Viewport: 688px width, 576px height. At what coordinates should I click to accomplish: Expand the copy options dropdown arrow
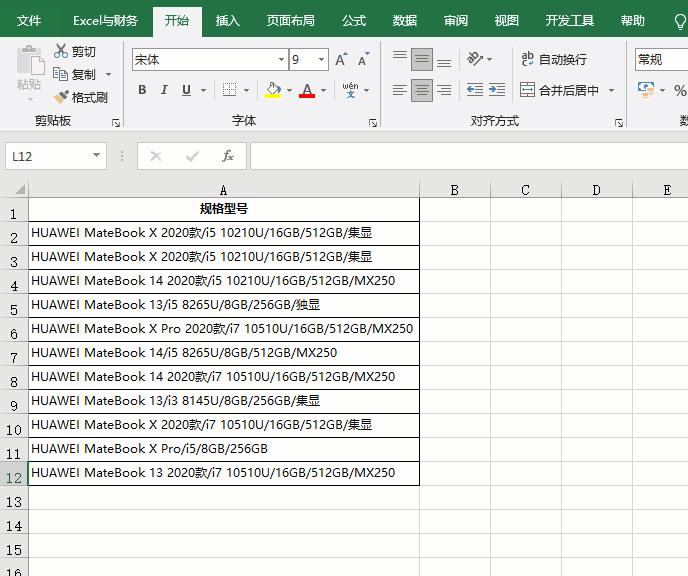(108, 75)
